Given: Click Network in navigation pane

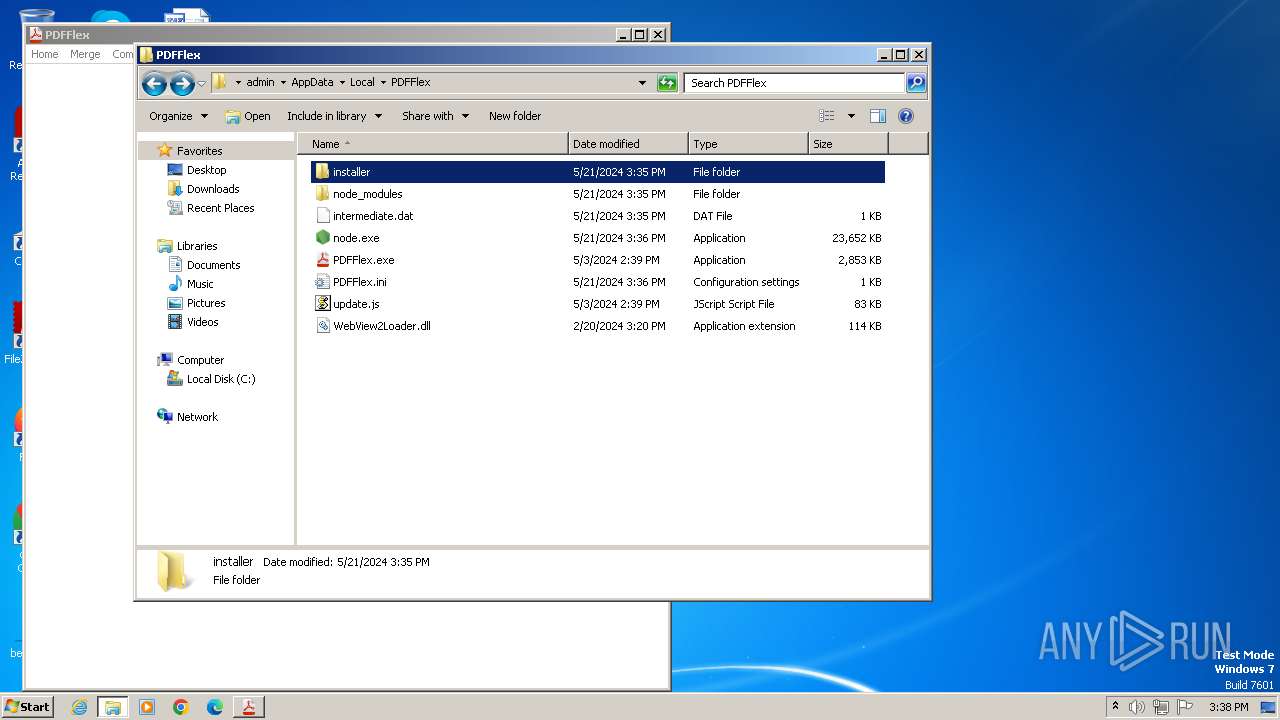Looking at the screenshot, I should tap(197, 417).
